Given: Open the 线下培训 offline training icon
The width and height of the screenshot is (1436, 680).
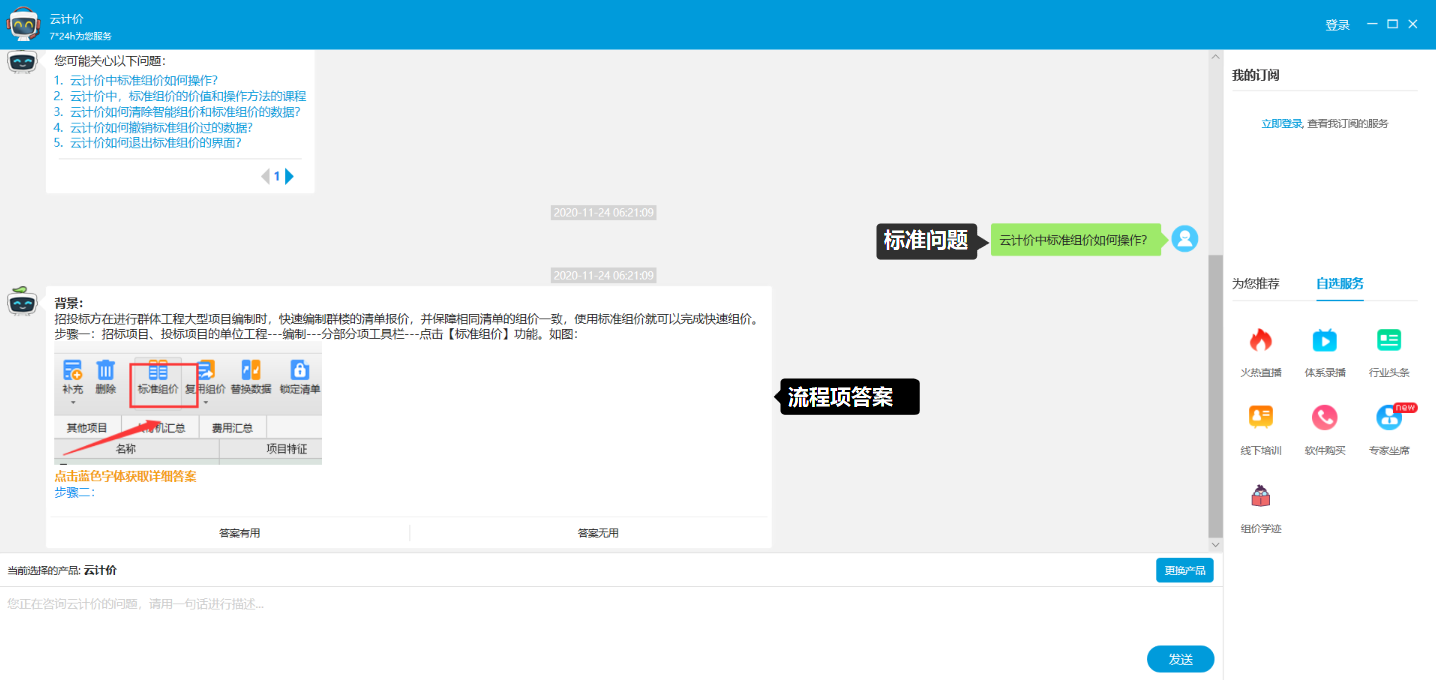Looking at the screenshot, I should click(1260, 418).
